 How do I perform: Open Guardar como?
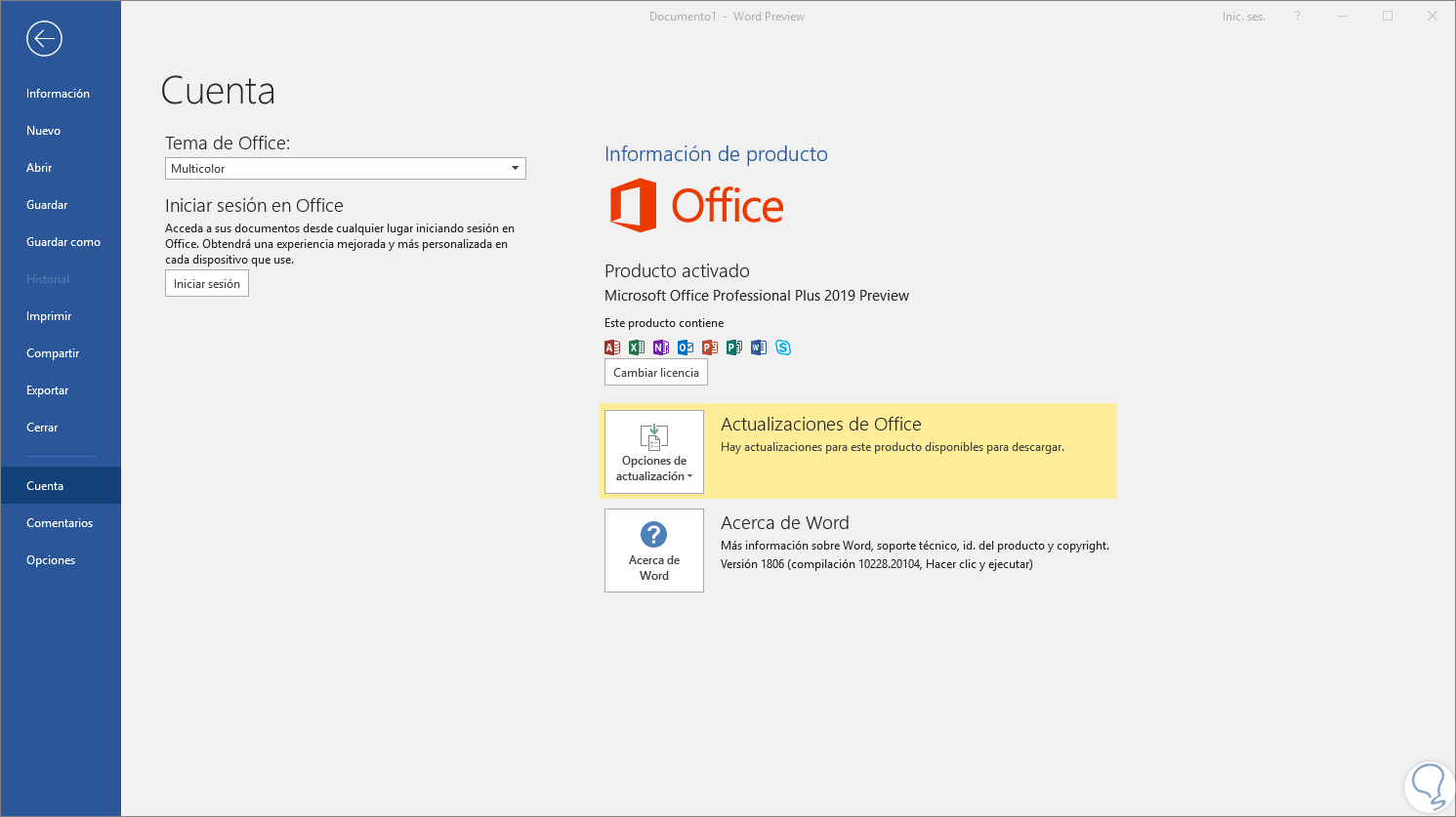point(63,242)
